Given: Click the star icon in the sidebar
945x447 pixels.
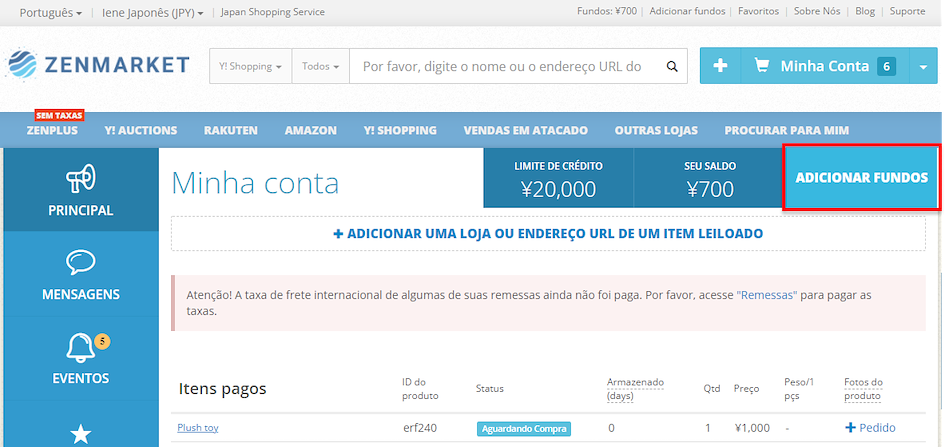Looking at the screenshot, I should [81, 433].
